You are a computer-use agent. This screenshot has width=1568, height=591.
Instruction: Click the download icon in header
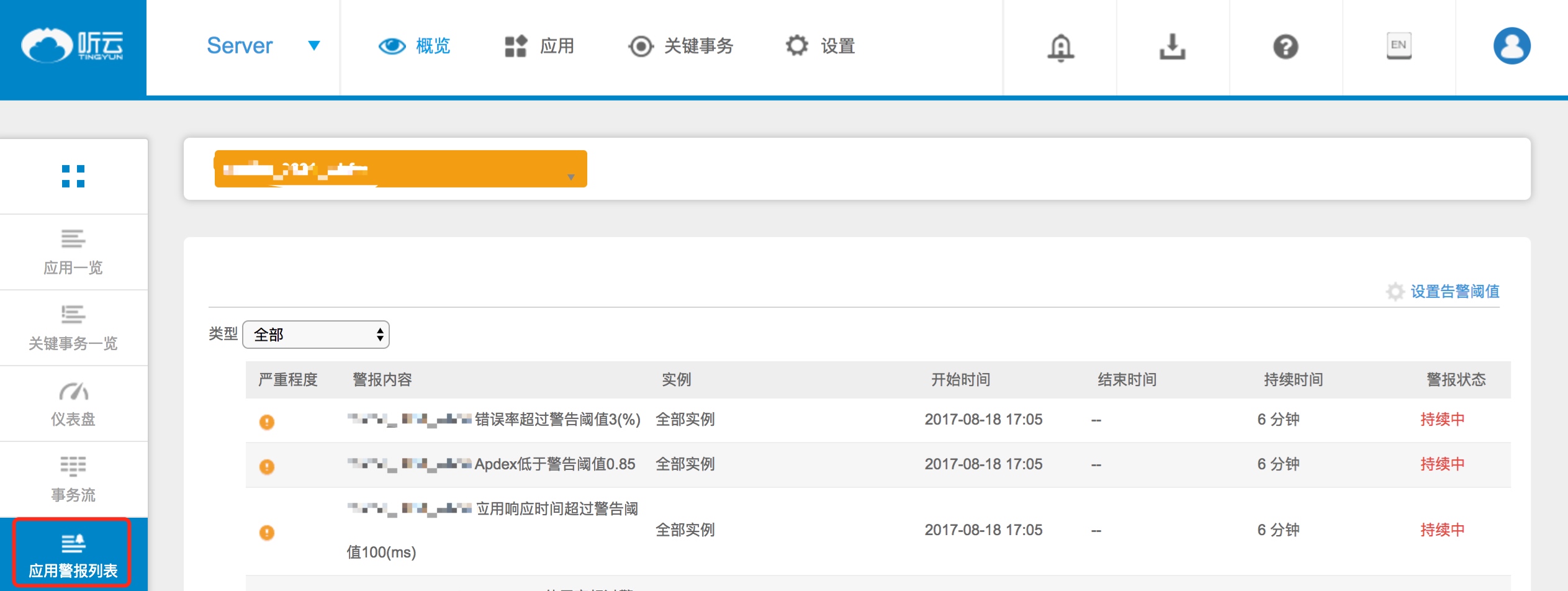click(1173, 47)
